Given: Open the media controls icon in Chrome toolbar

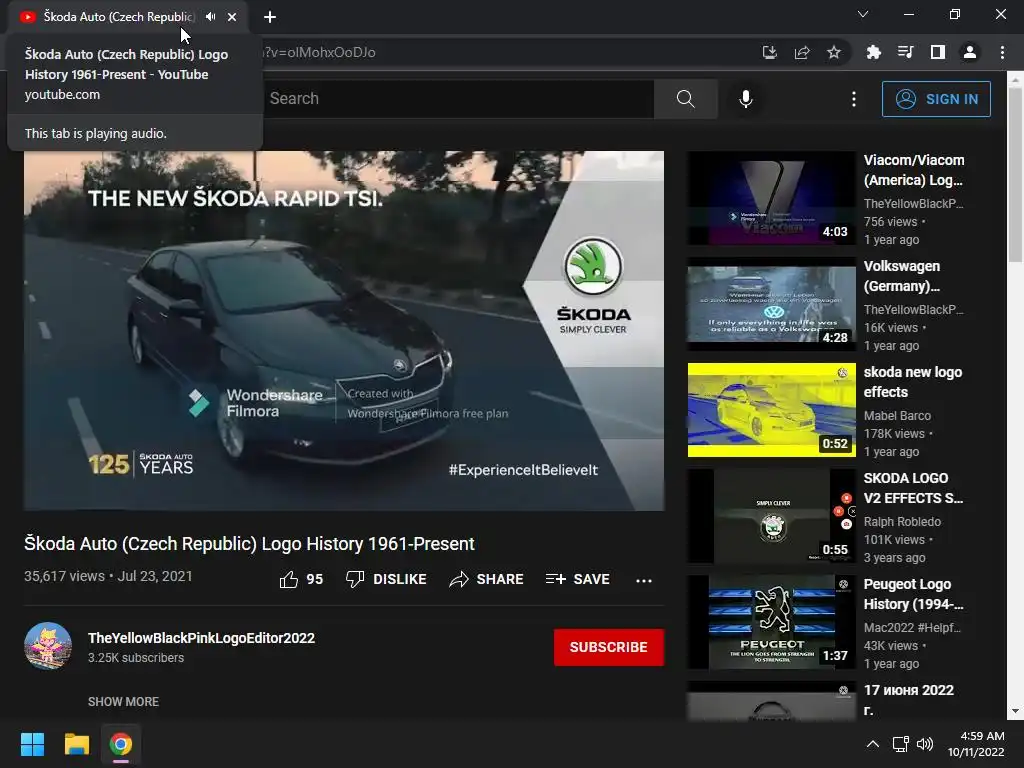Looking at the screenshot, I should [906, 52].
